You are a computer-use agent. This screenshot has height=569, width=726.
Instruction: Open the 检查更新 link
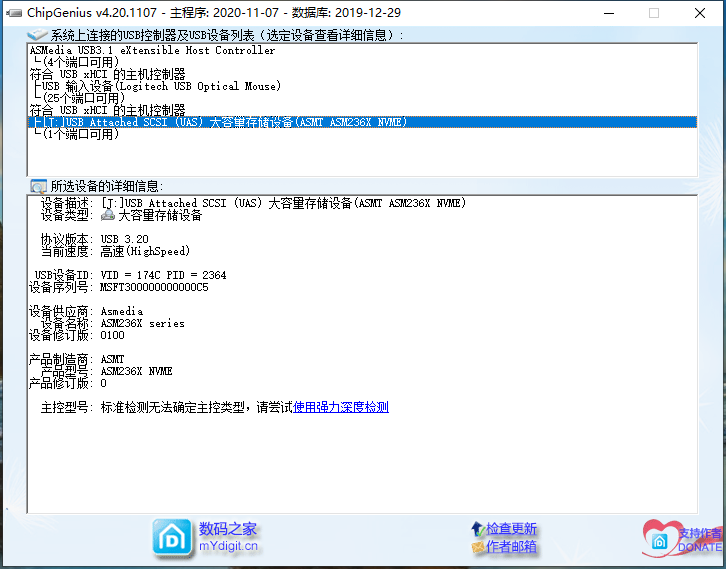[511, 528]
